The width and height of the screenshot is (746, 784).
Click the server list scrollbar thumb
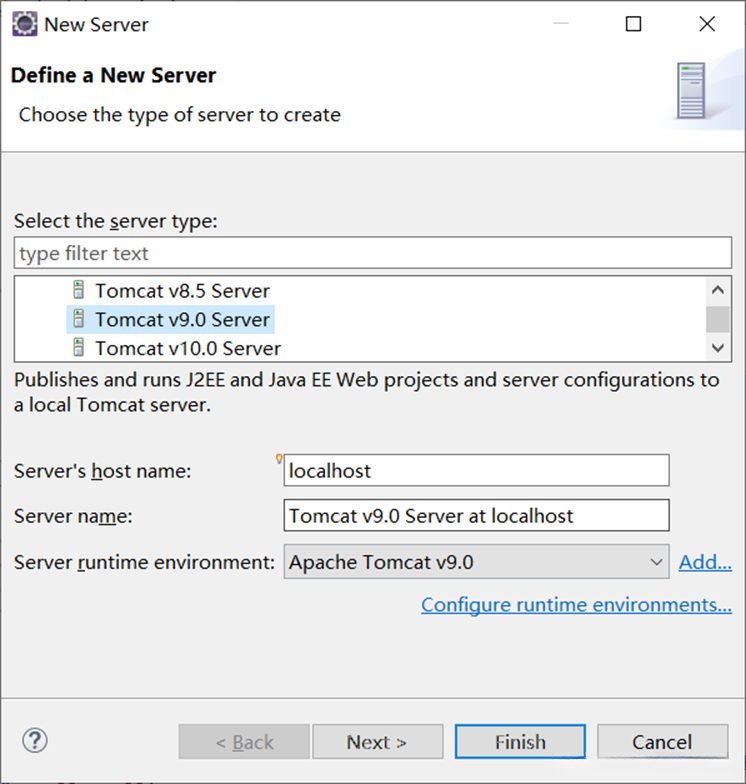pos(718,319)
